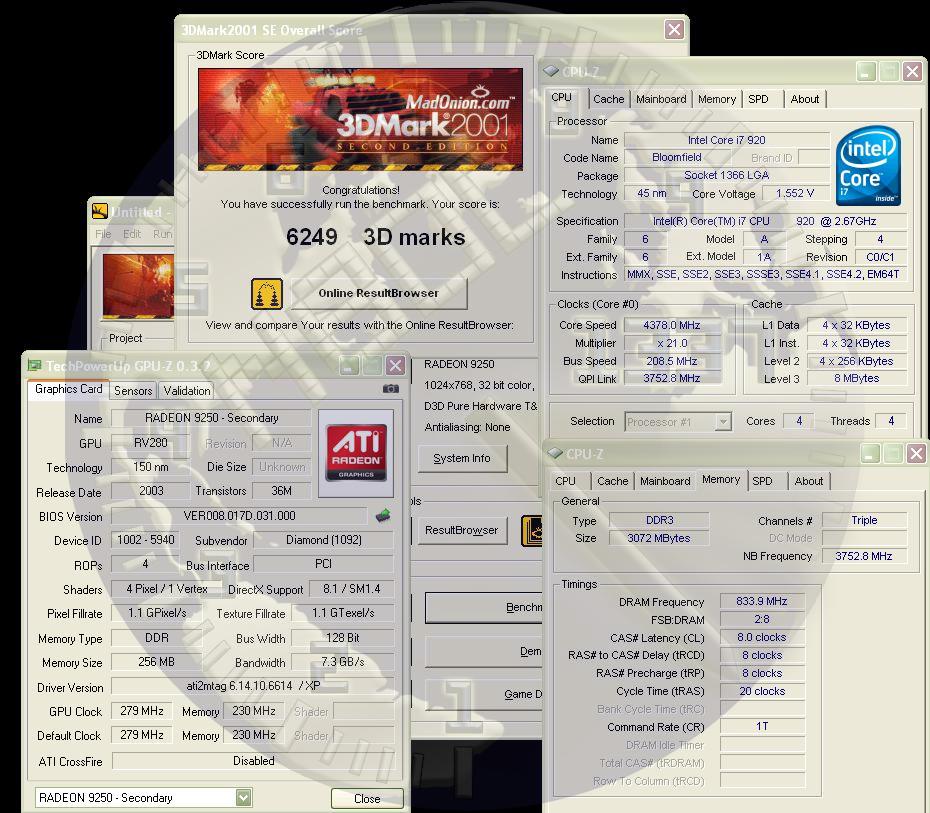Image resolution: width=930 pixels, height=813 pixels.
Task: Click yellow trees icon beside Online ResultBrowser
Action: coord(267,294)
